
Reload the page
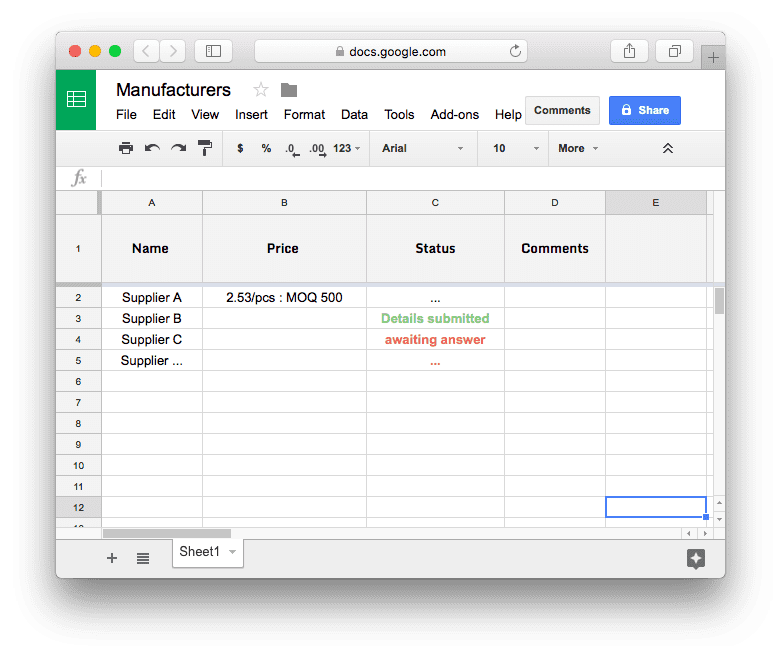[515, 51]
